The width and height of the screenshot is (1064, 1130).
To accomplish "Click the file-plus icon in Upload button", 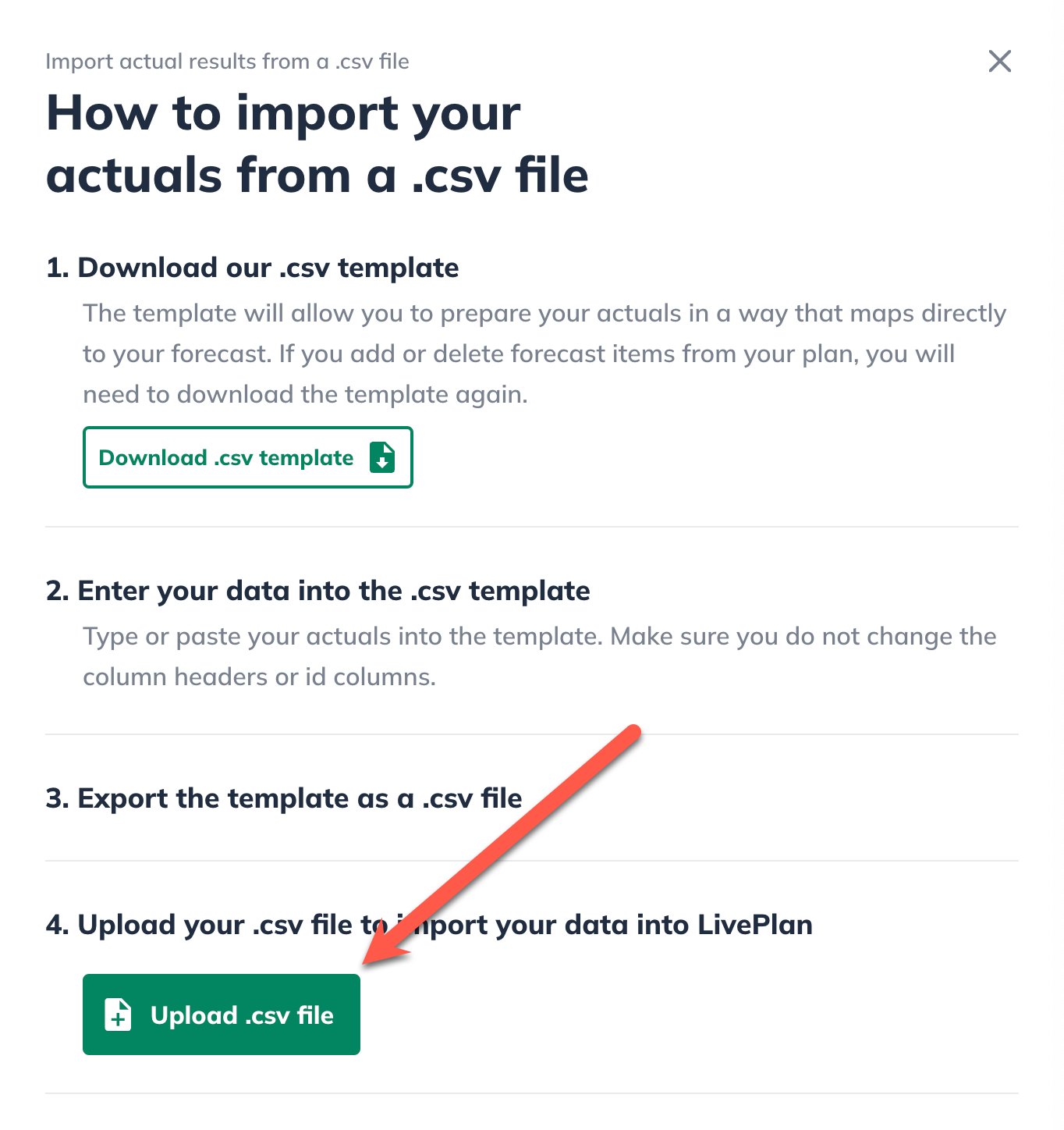I will click(119, 1015).
